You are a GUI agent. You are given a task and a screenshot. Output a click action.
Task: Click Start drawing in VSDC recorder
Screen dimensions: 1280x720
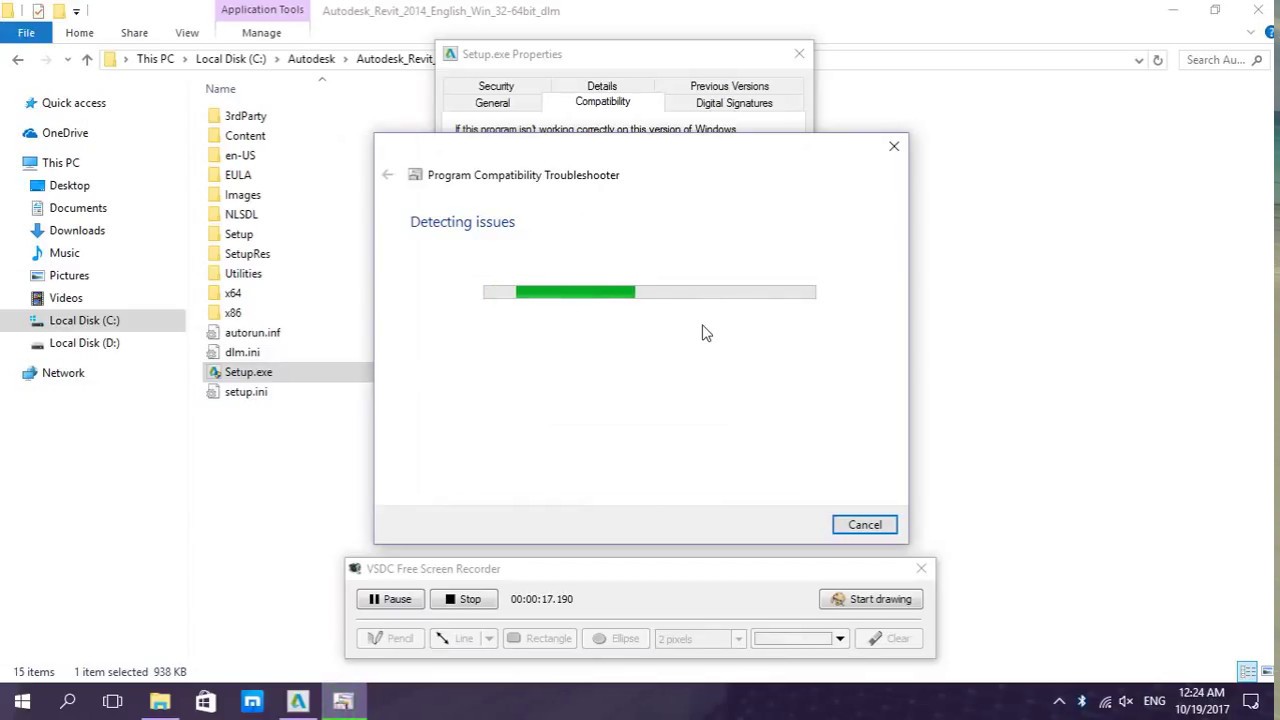click(x=871, y=599)
